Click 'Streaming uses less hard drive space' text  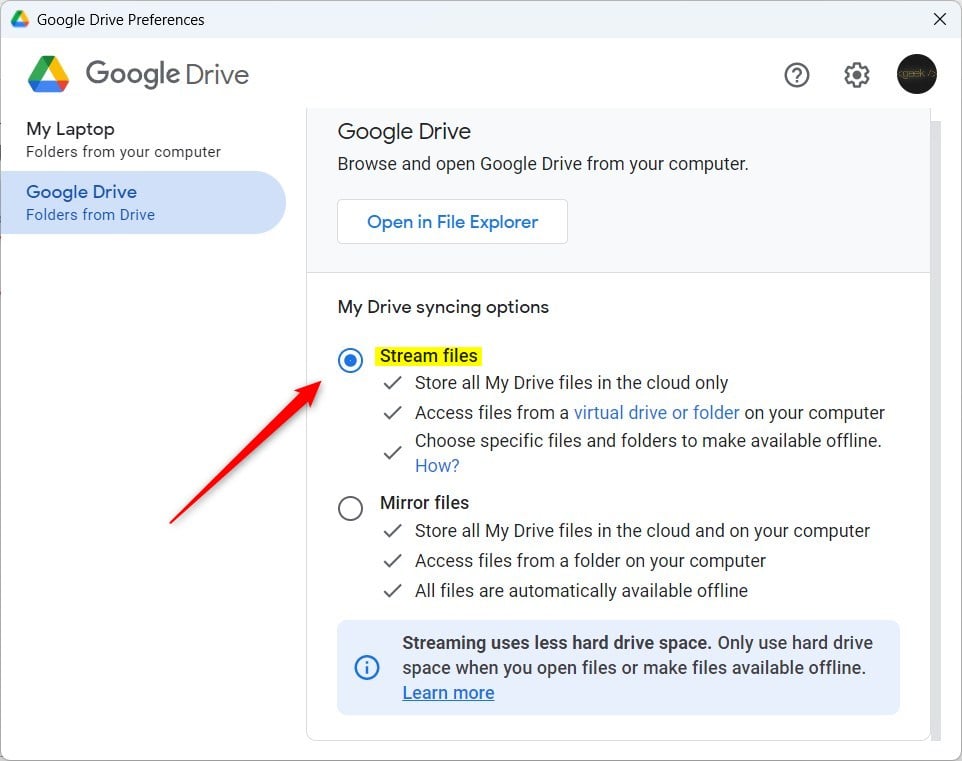tap(556, 643)
